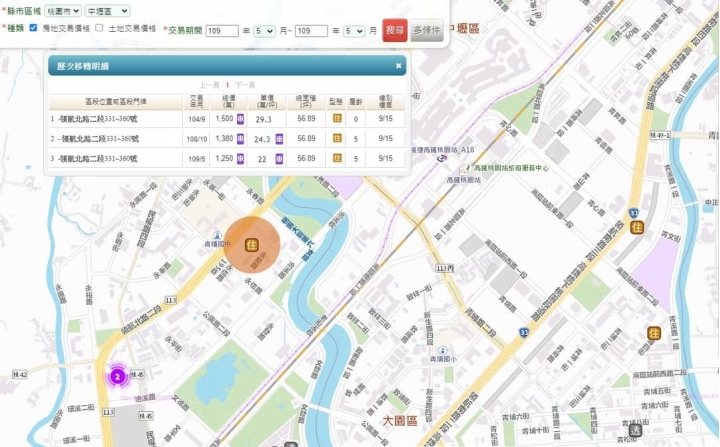Click the red 搜尋 search button

coord(395,30)
